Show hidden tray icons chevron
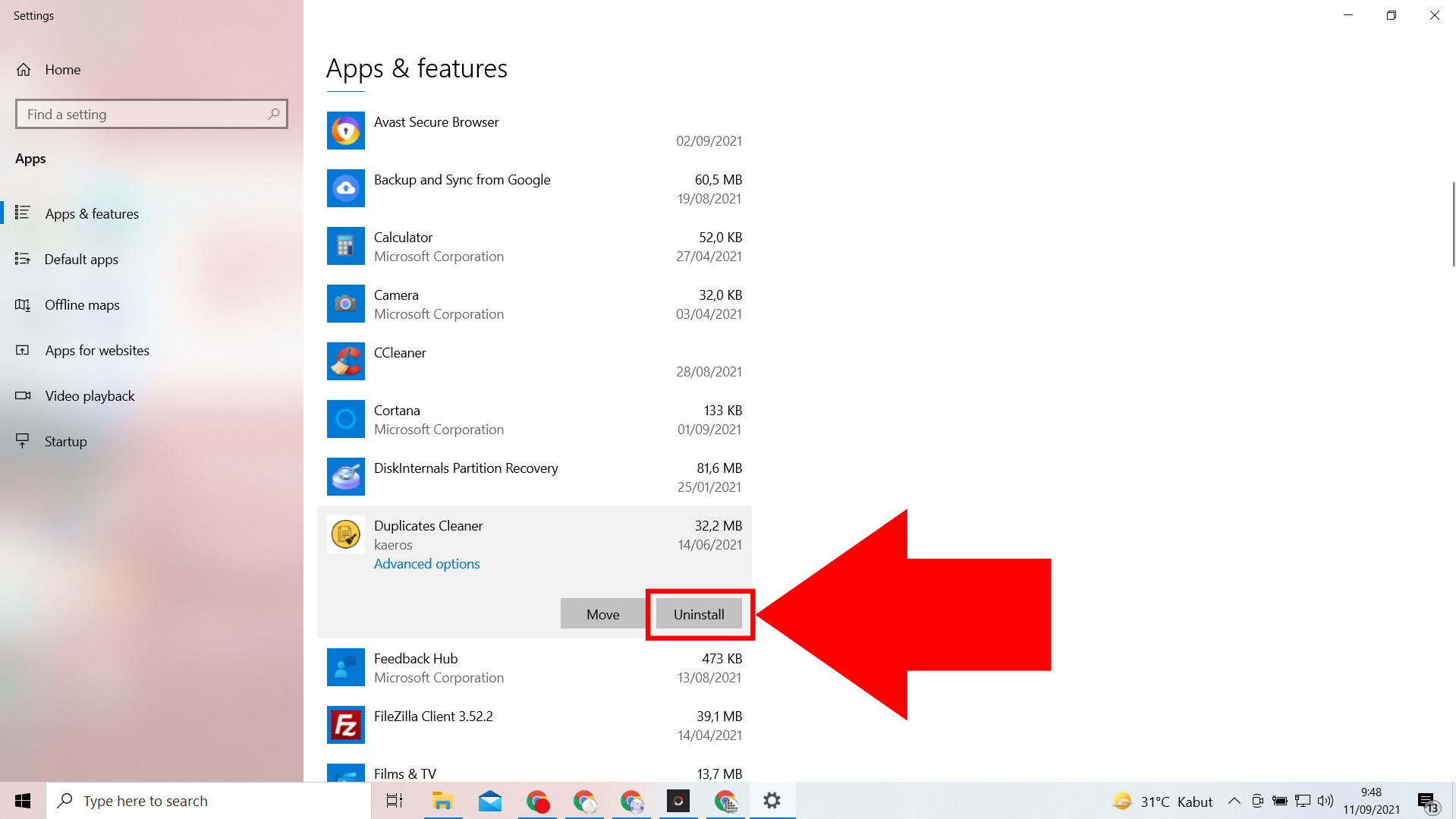This screenshot has width=1456, height=819. coord(1234,801)
